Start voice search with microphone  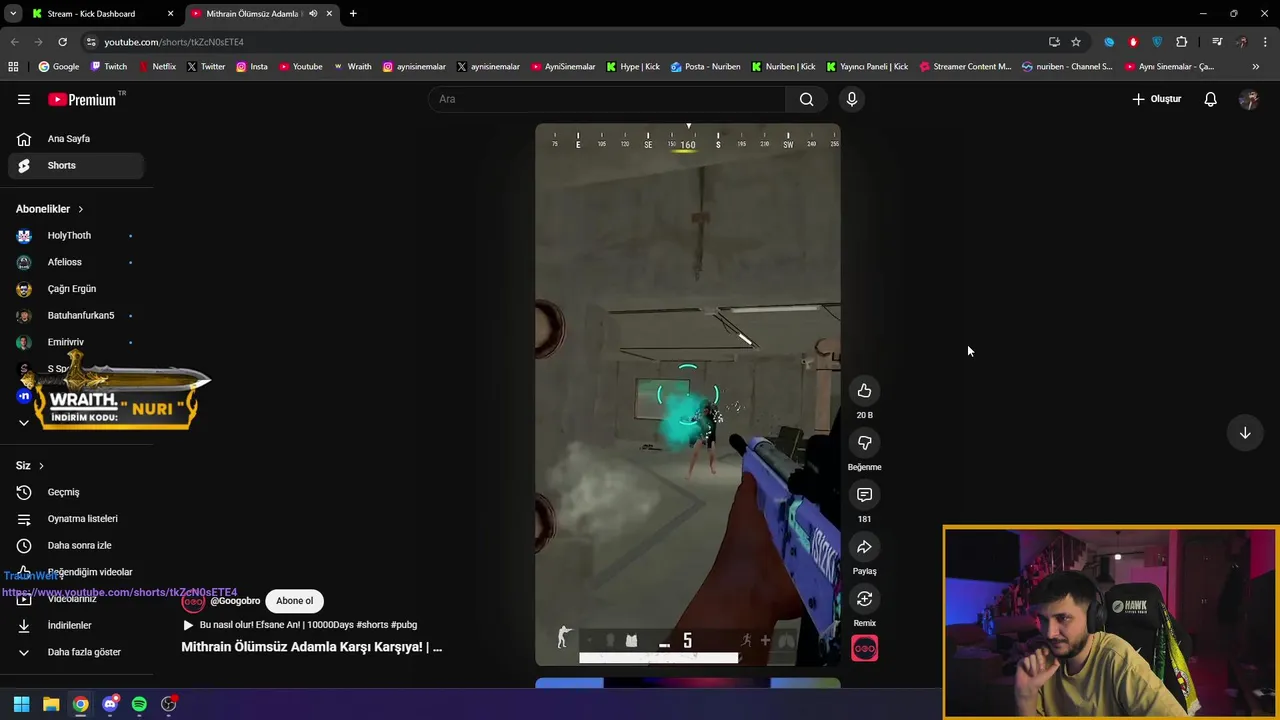pos(852,99)
